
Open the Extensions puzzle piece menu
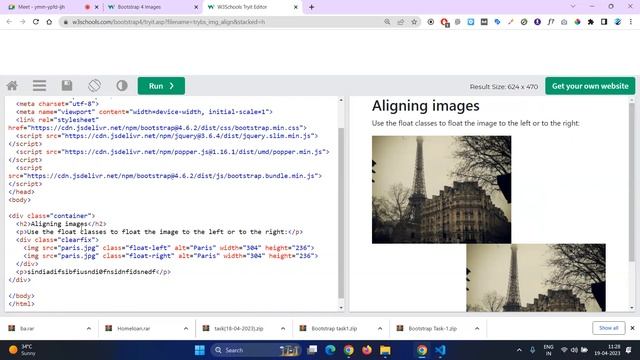click(x=591, y=22)
